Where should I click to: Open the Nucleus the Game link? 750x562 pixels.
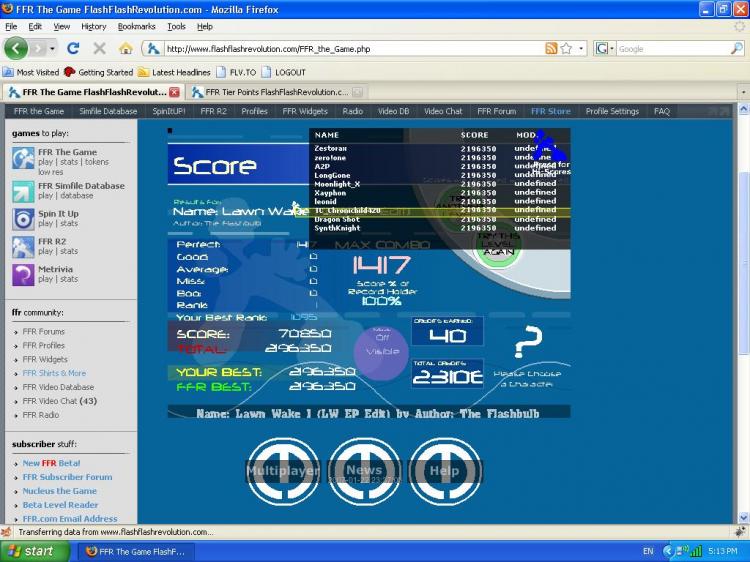click(x=59, y=491)
